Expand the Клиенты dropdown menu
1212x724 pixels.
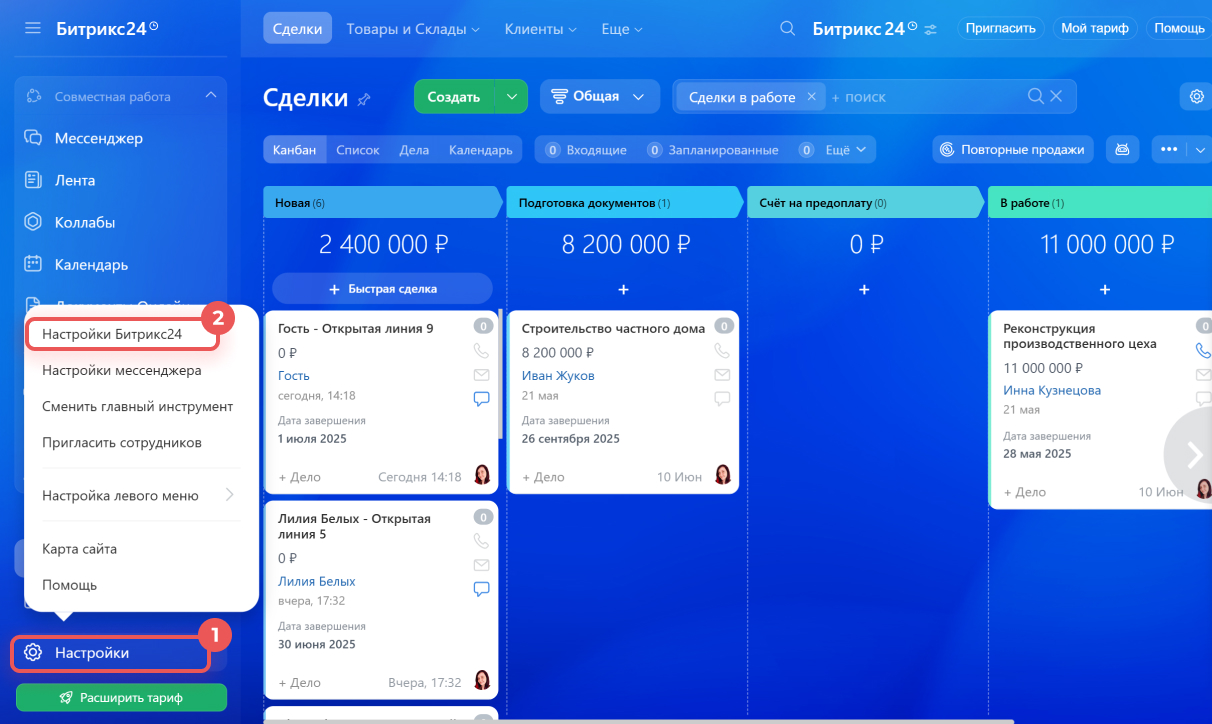tap(541, 29)
